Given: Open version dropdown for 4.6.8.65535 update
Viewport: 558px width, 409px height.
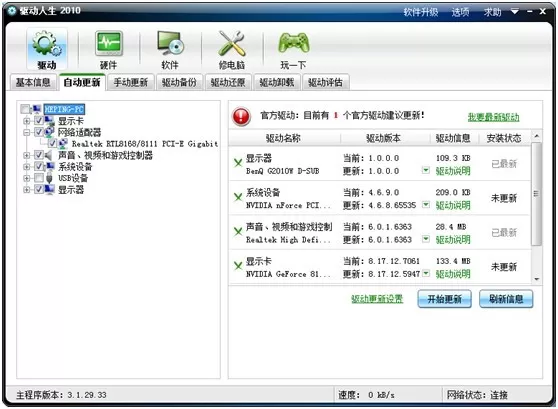Looking at the screenshot, I should click(x=426, y=204).
